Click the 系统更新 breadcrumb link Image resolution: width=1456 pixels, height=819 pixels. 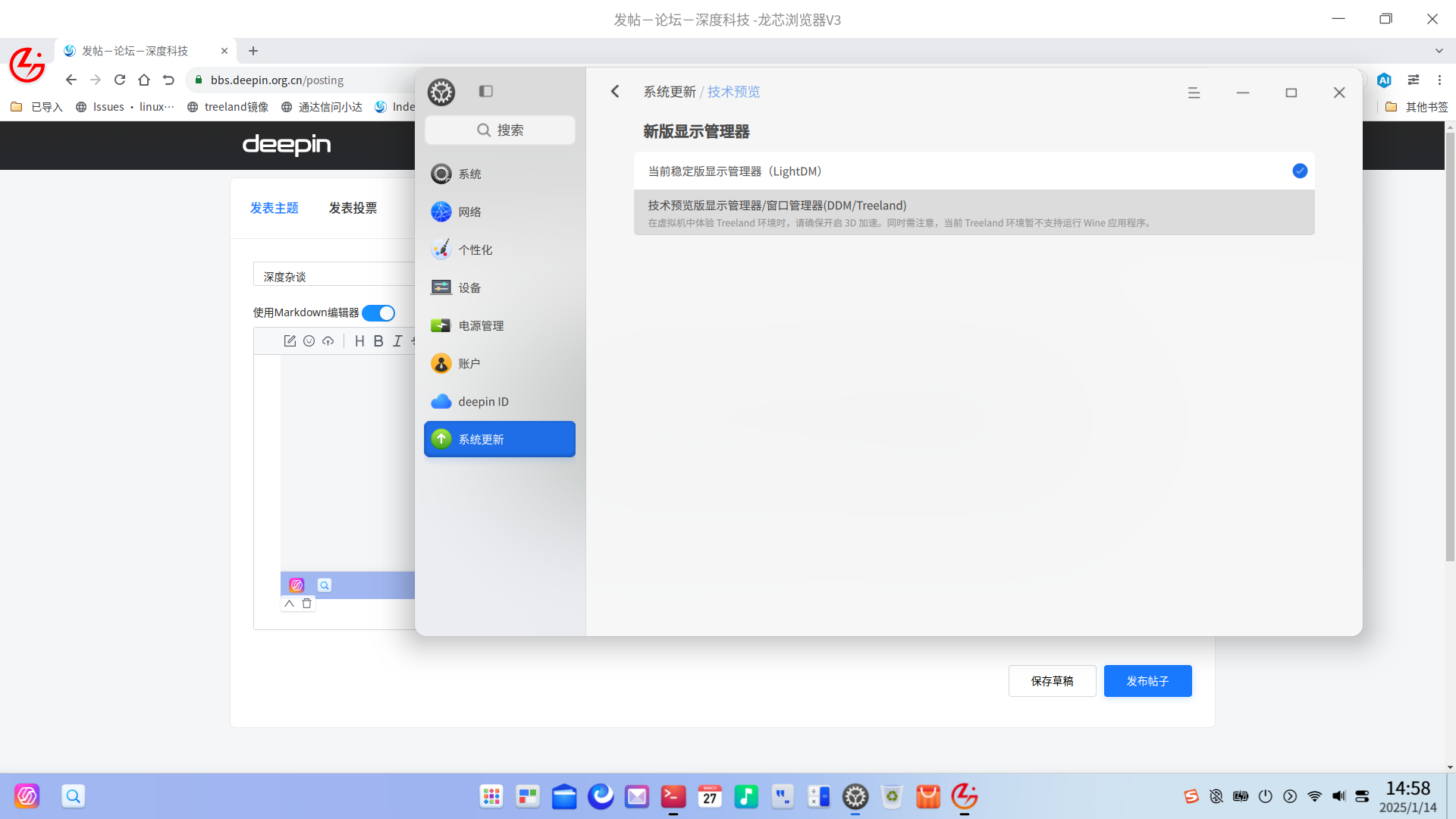670,92
